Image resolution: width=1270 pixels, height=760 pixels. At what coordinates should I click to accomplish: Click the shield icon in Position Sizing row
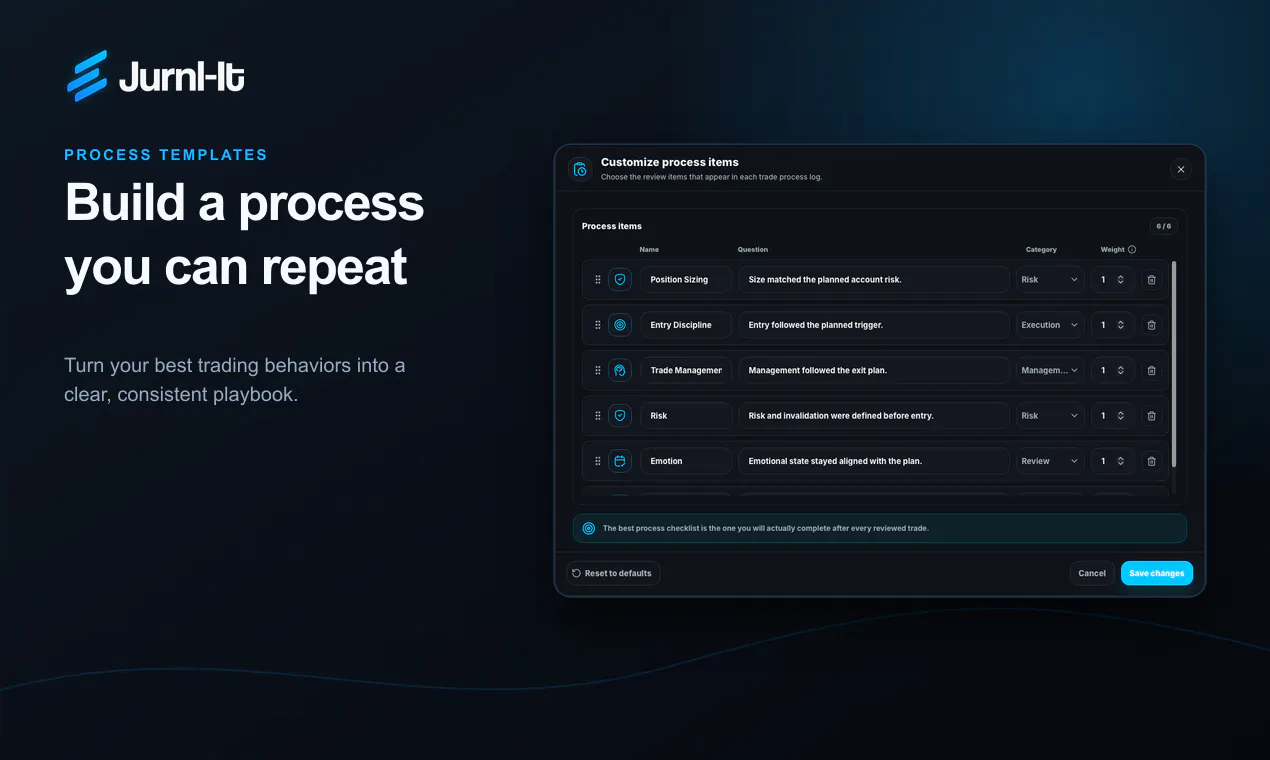pos(620,280)
